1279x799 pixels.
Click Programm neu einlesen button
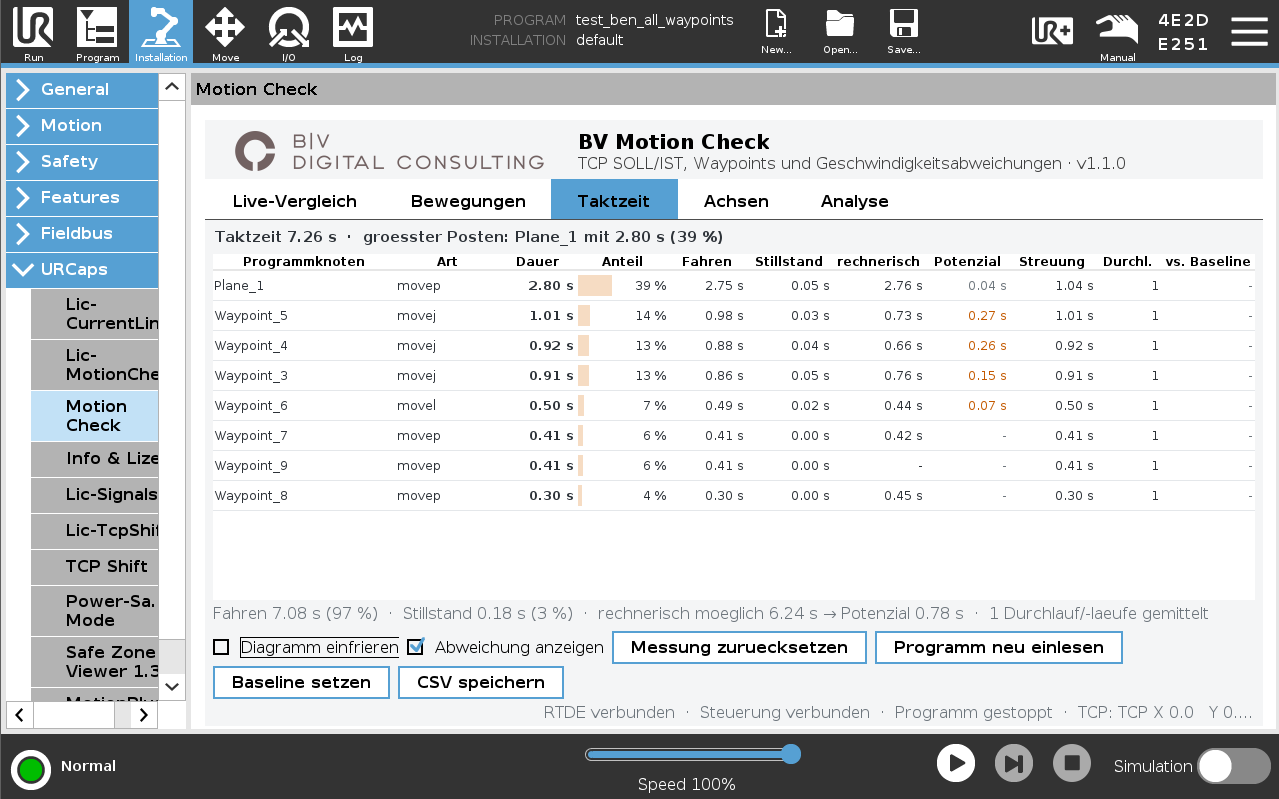[x=999, y=647]
